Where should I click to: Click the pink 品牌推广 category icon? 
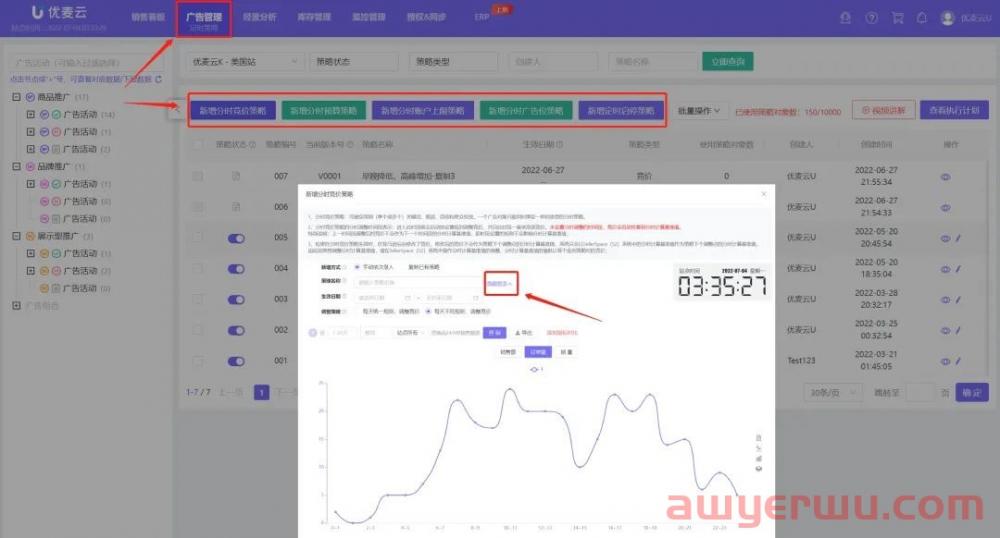click(30, 166)
